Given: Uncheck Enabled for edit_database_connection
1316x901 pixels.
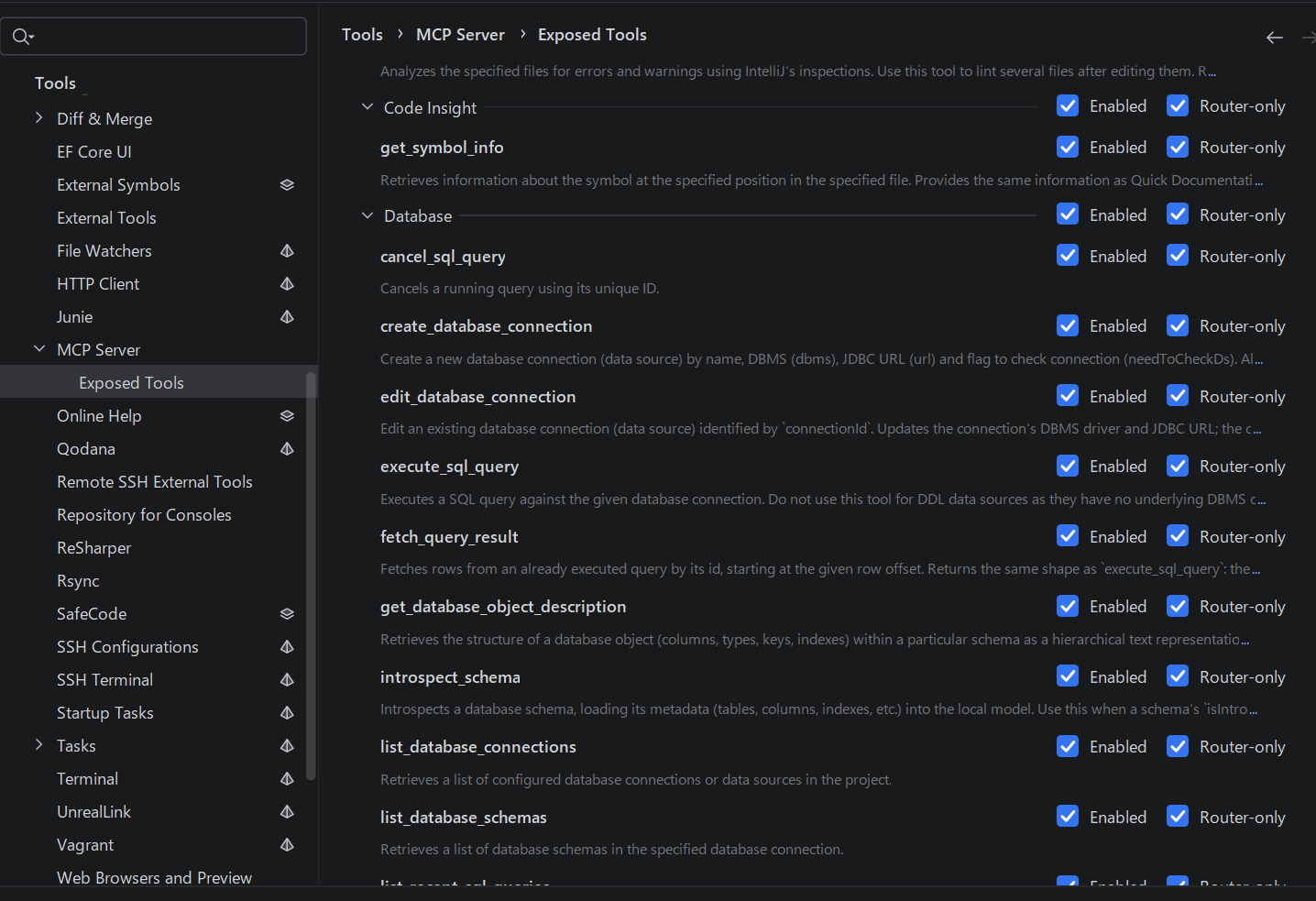Looking at the screenshot, I should (x=1068, y=396).
